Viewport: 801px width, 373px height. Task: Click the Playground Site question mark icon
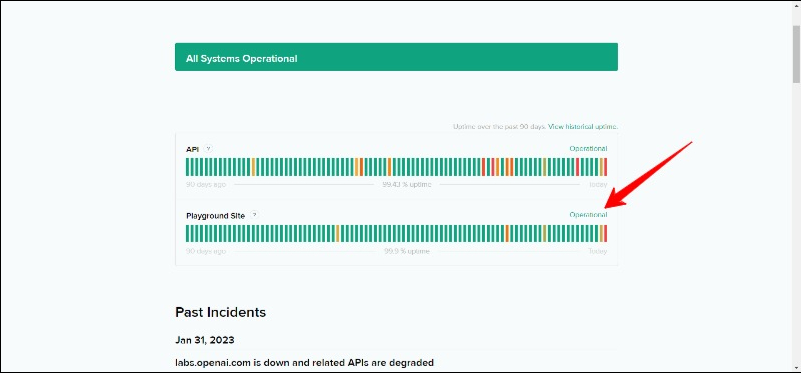point(254,215)
